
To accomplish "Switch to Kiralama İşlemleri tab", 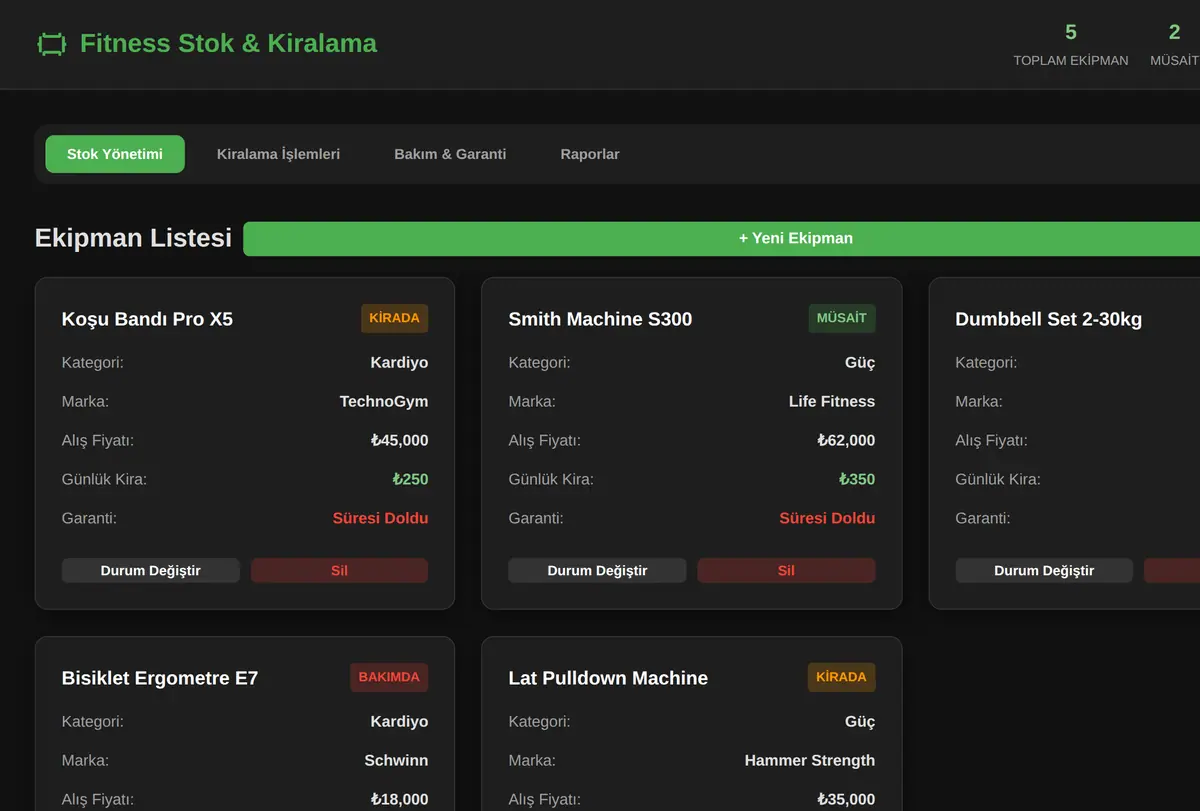I will [x=278, y=154].
